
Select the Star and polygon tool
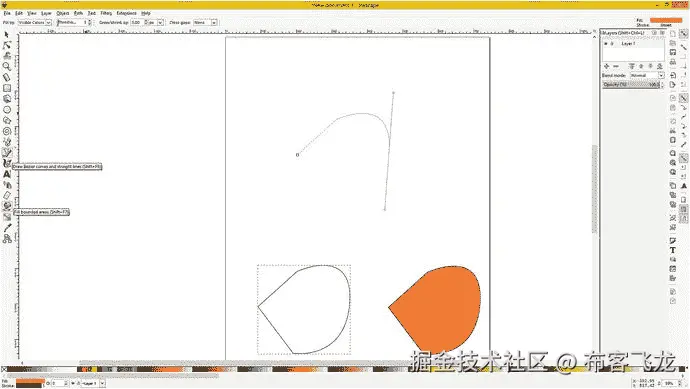pyautogui.click(x=7, y=120)
